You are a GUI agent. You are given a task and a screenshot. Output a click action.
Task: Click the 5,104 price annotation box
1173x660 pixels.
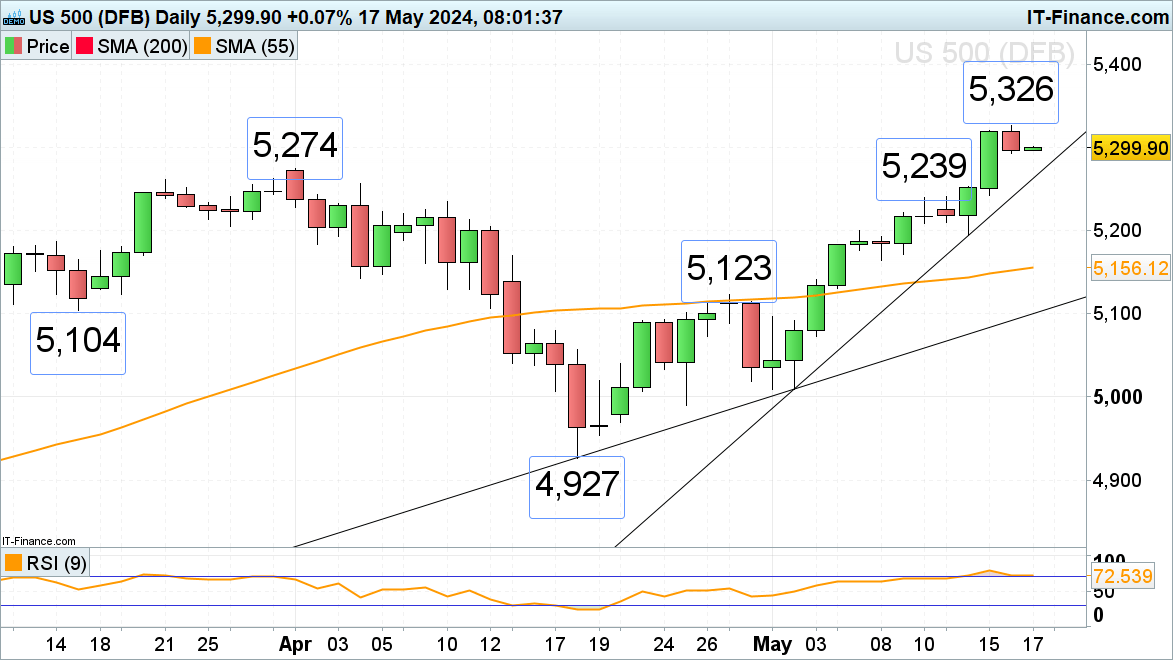[x=78, y=342]
